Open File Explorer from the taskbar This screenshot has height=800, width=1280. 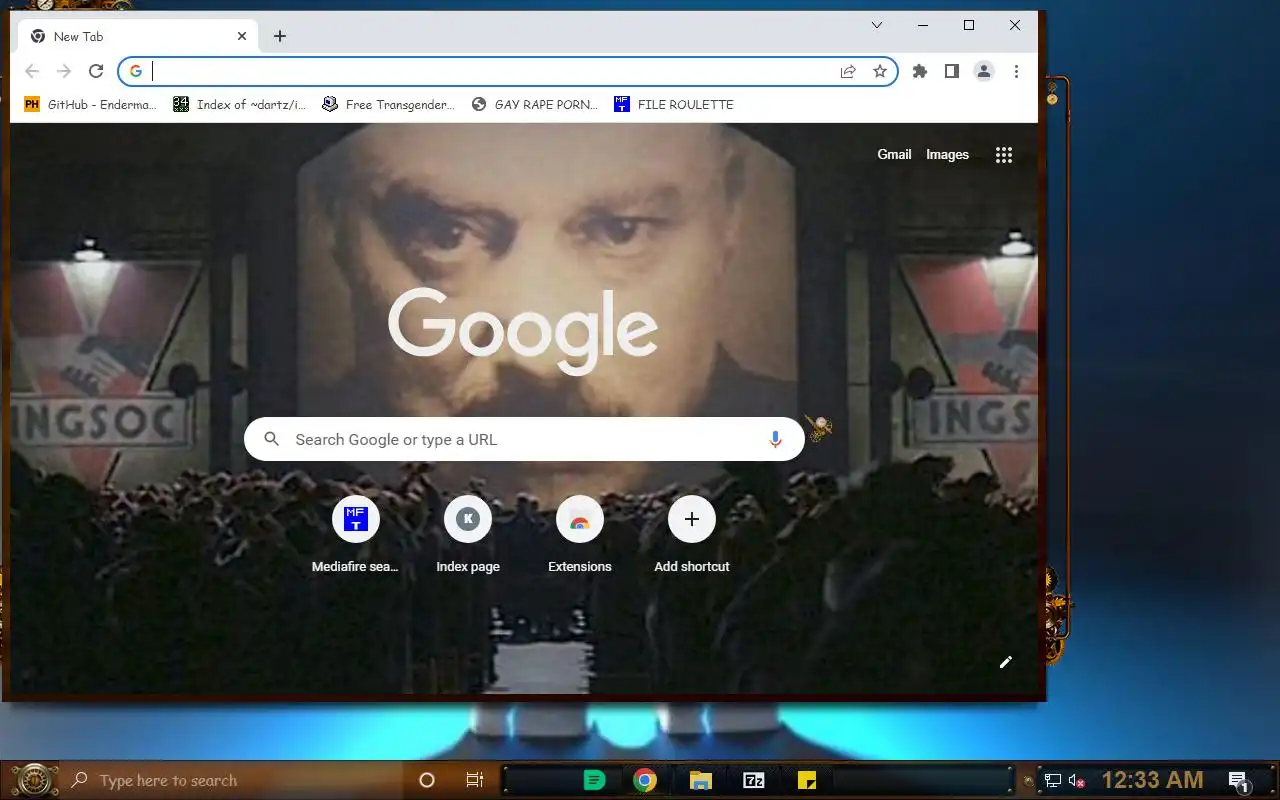pos(700,780)
